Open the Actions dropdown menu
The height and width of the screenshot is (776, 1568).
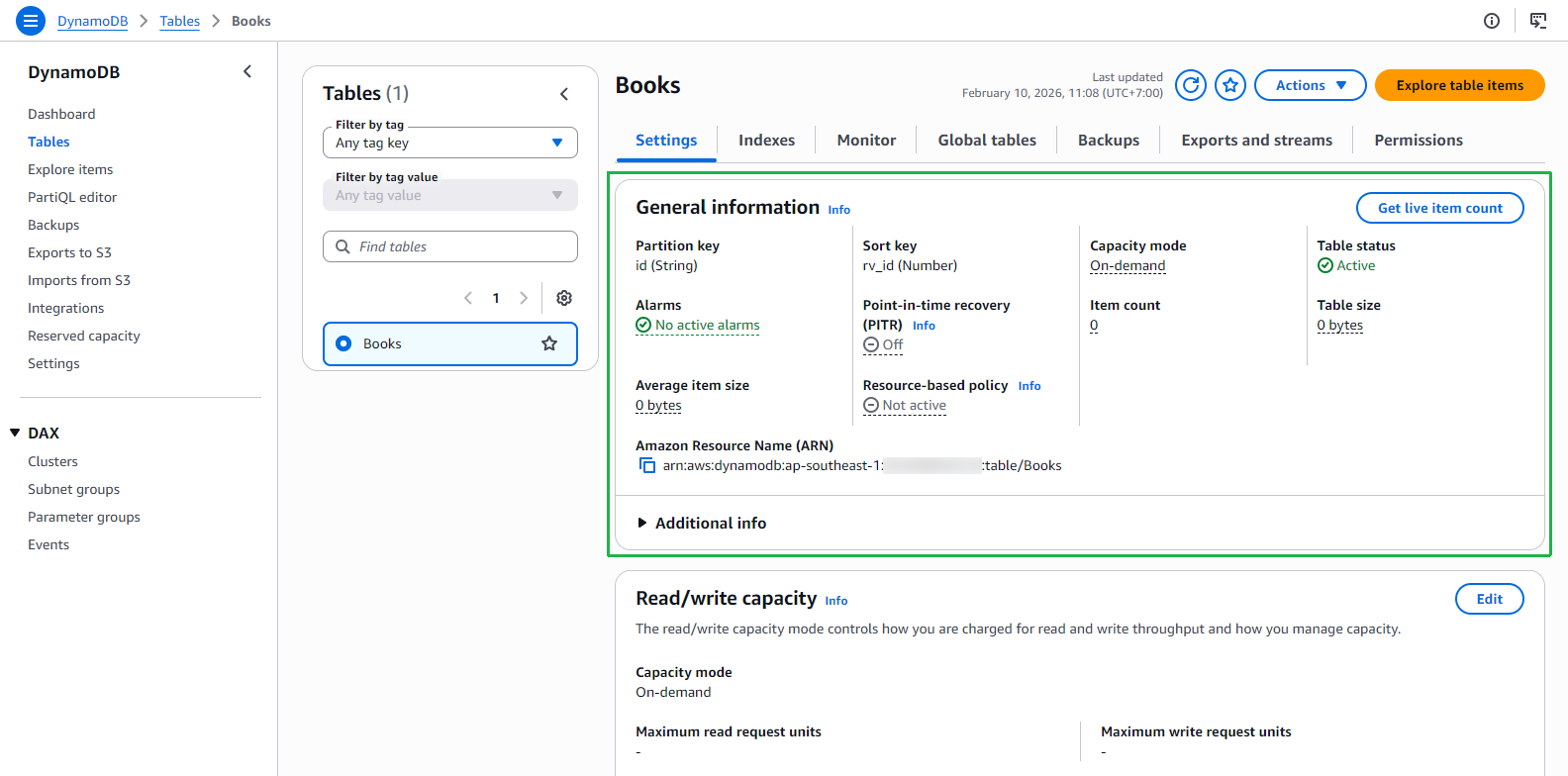pos(1311,85)
